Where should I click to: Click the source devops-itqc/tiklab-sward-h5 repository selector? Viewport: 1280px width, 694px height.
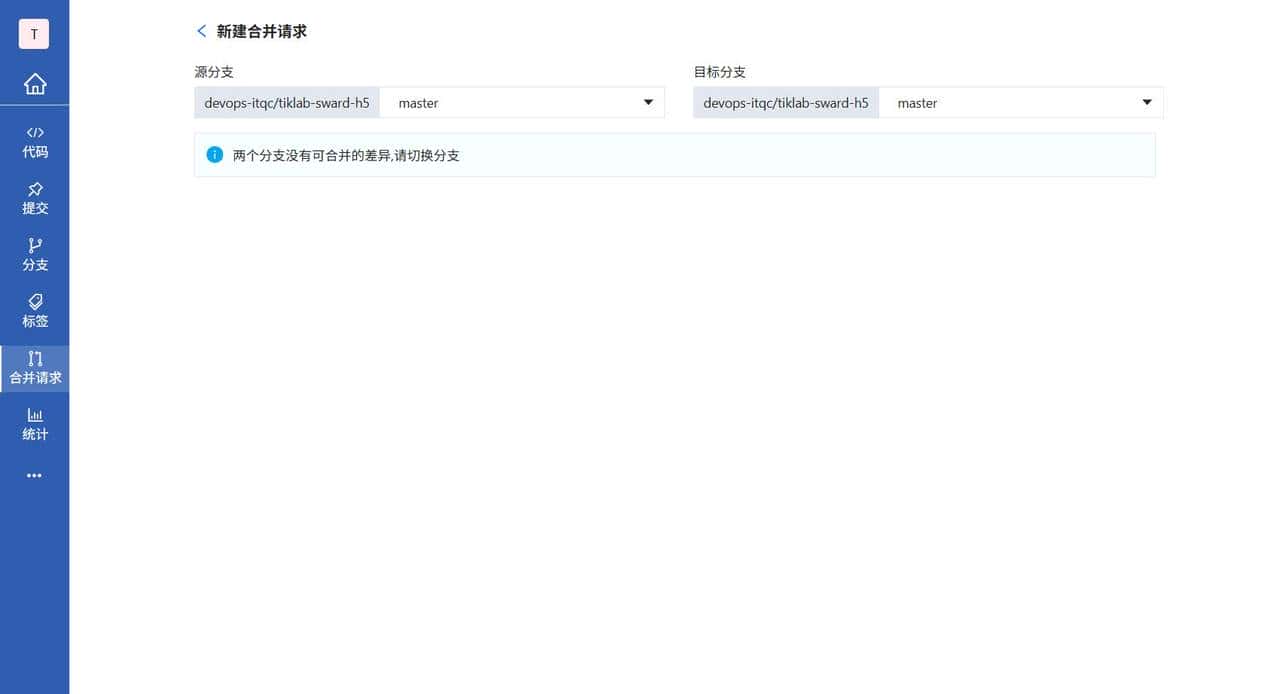[x=286, y=102]
